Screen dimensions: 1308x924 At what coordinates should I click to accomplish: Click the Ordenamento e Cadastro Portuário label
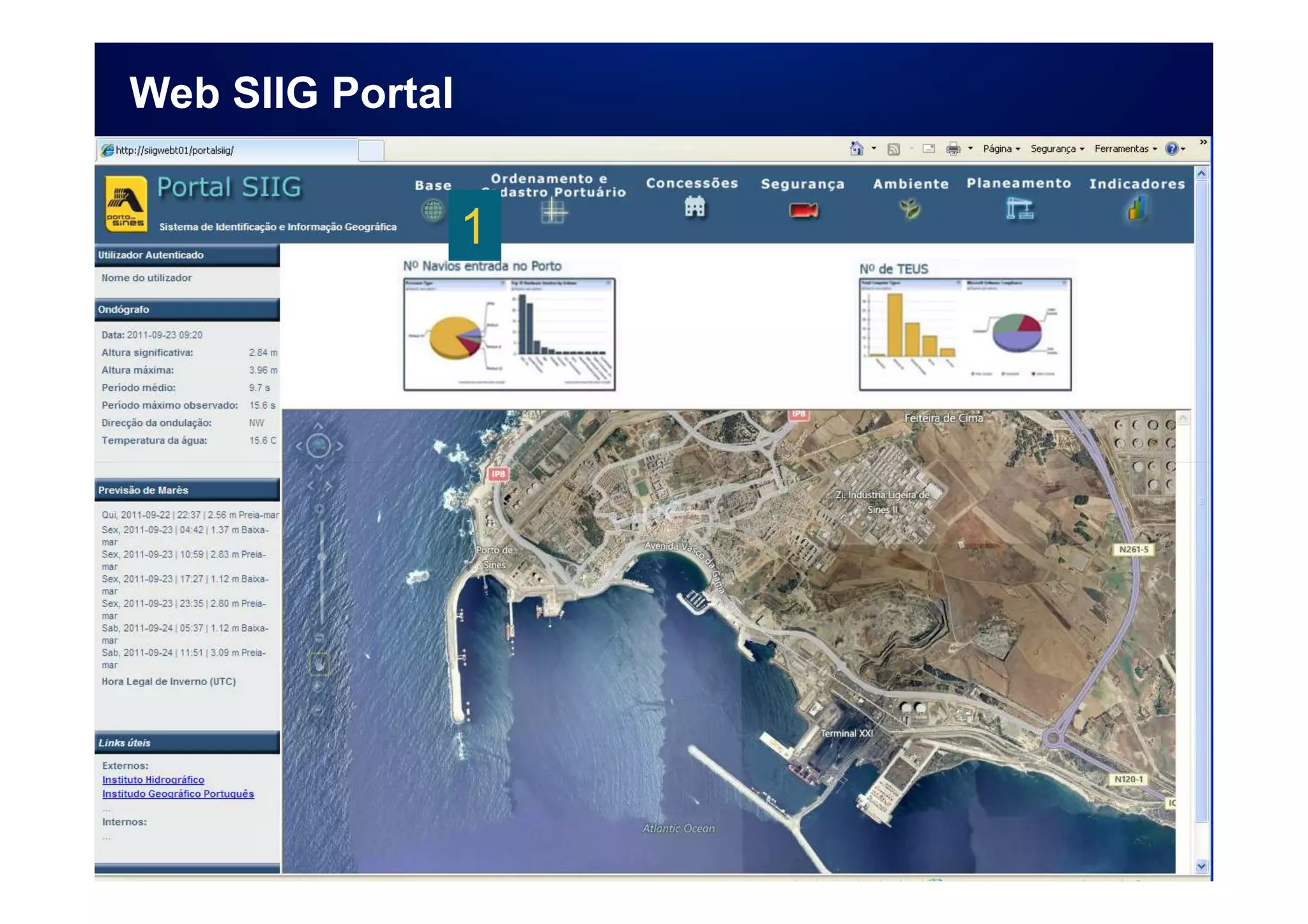click(x=553, y=185)
